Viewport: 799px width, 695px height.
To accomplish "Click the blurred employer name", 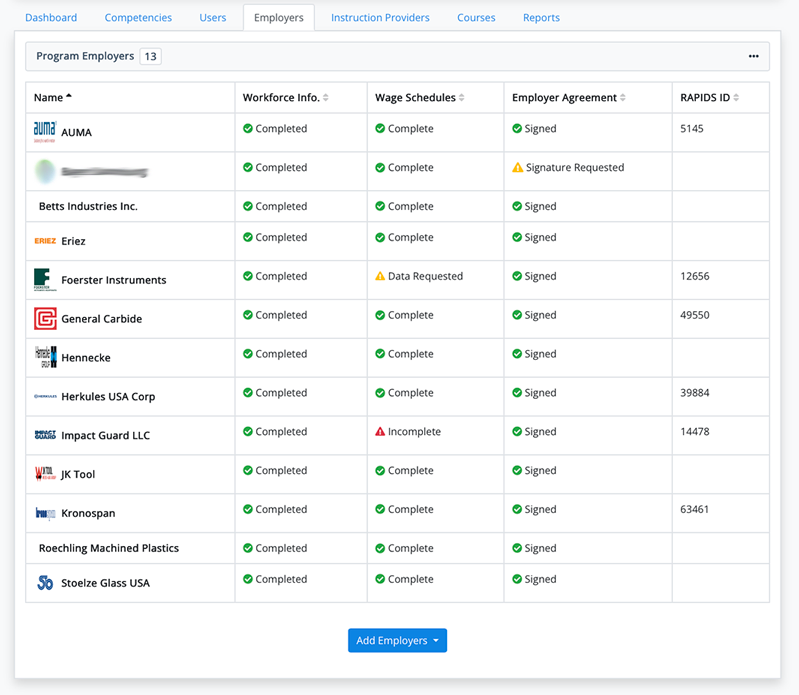I will (x=104, y=172).
